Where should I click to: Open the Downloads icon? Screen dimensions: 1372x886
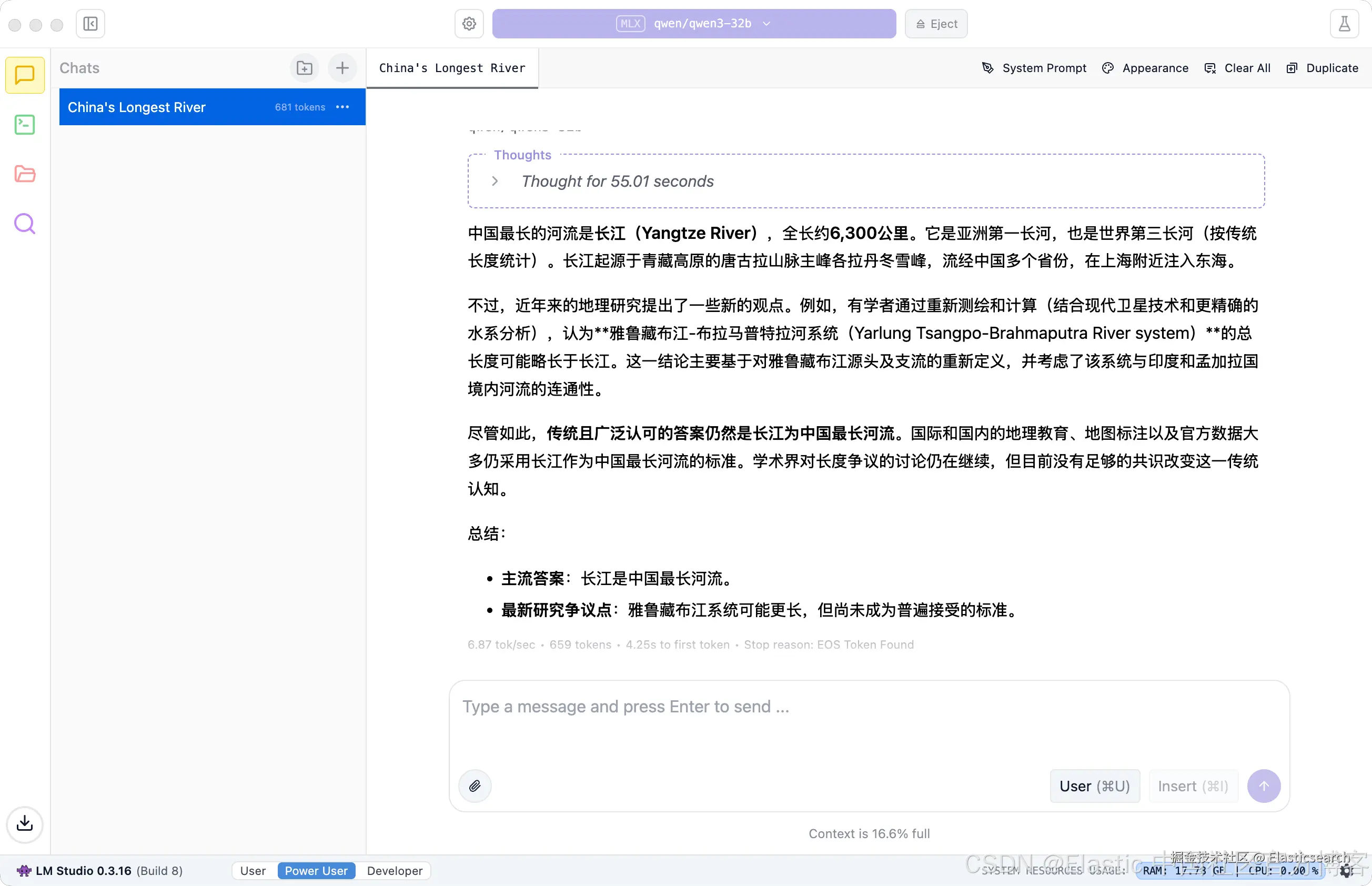click(25, 824)
